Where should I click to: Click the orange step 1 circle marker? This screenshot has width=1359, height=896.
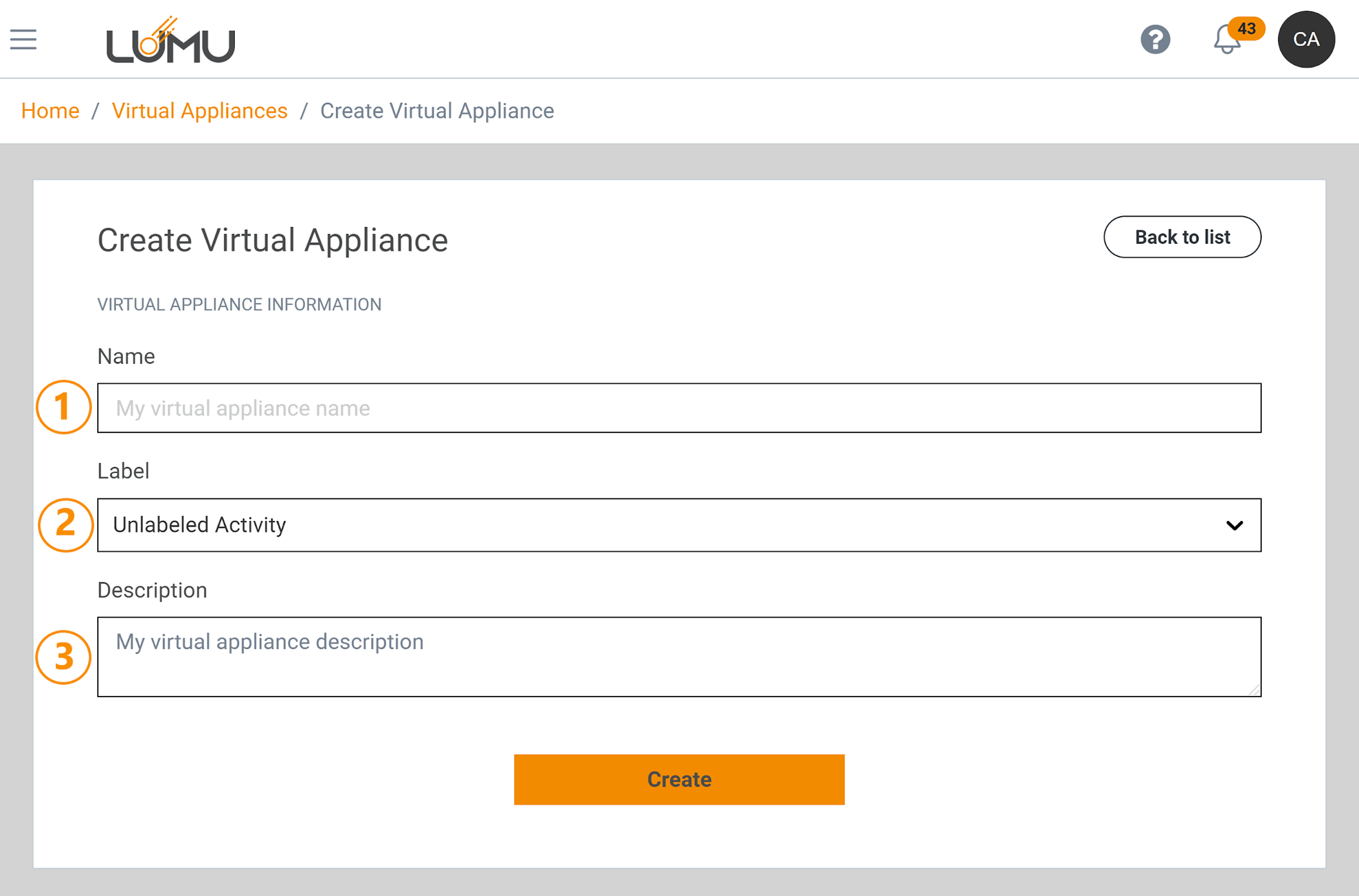63,407
